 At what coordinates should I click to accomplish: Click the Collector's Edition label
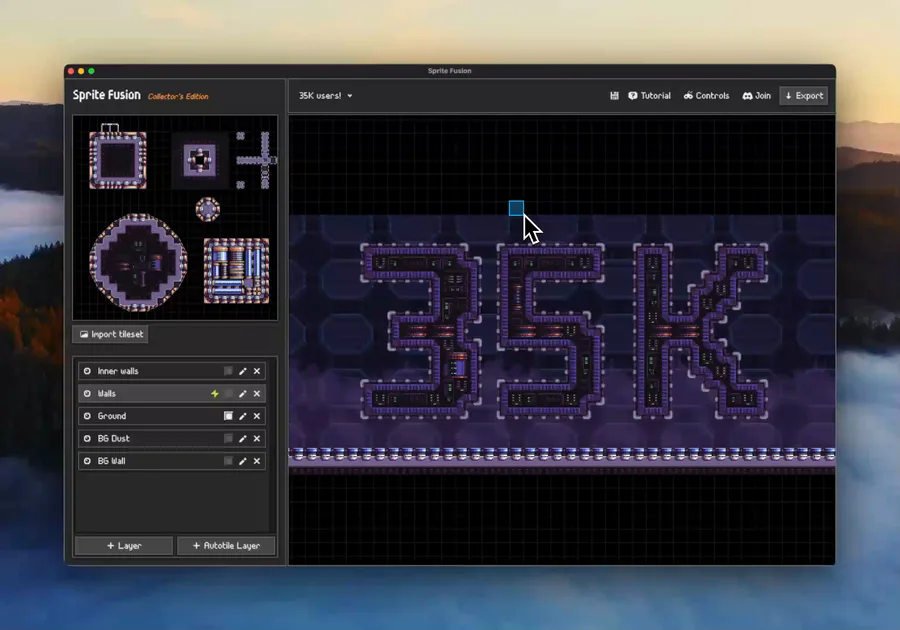pyautogui.click(x=178, y=96)
